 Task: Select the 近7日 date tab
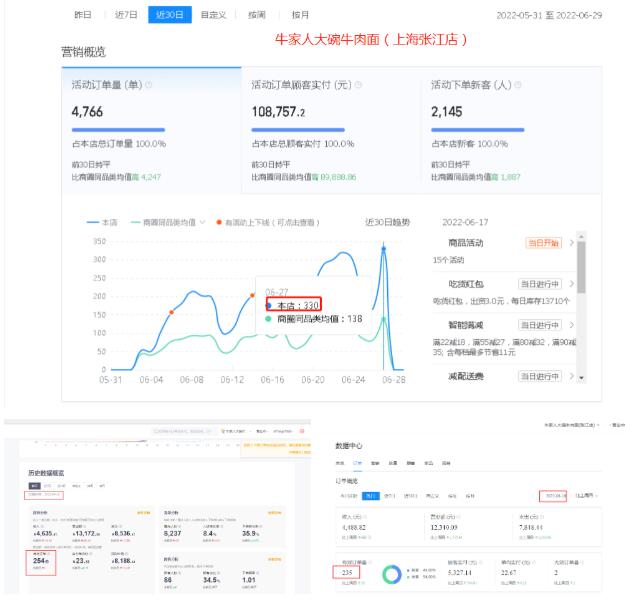[126, 15]
